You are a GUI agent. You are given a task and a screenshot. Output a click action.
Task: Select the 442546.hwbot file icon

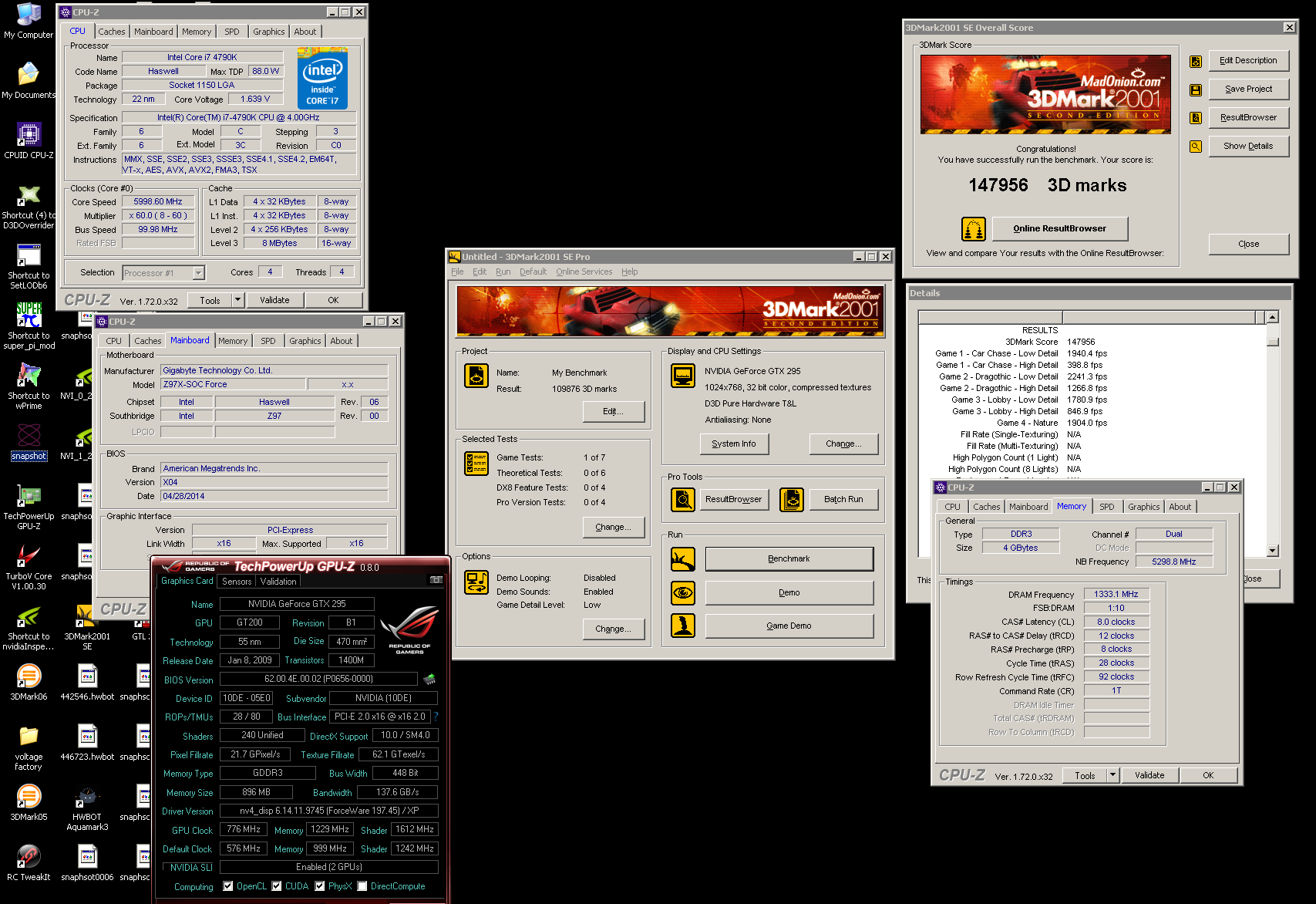(x=87, y=682)
